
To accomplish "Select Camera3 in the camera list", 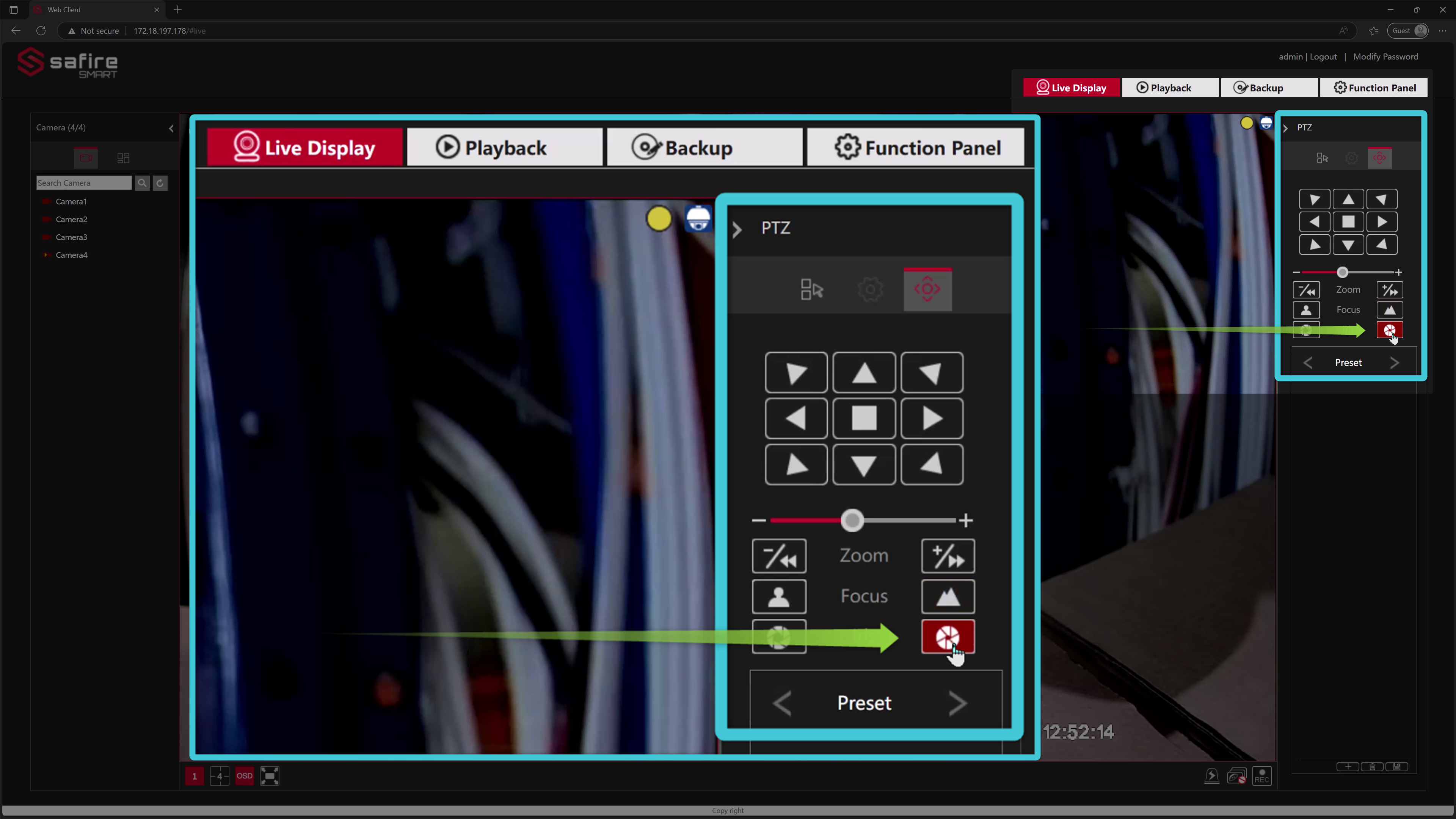I will pos(71,237).
